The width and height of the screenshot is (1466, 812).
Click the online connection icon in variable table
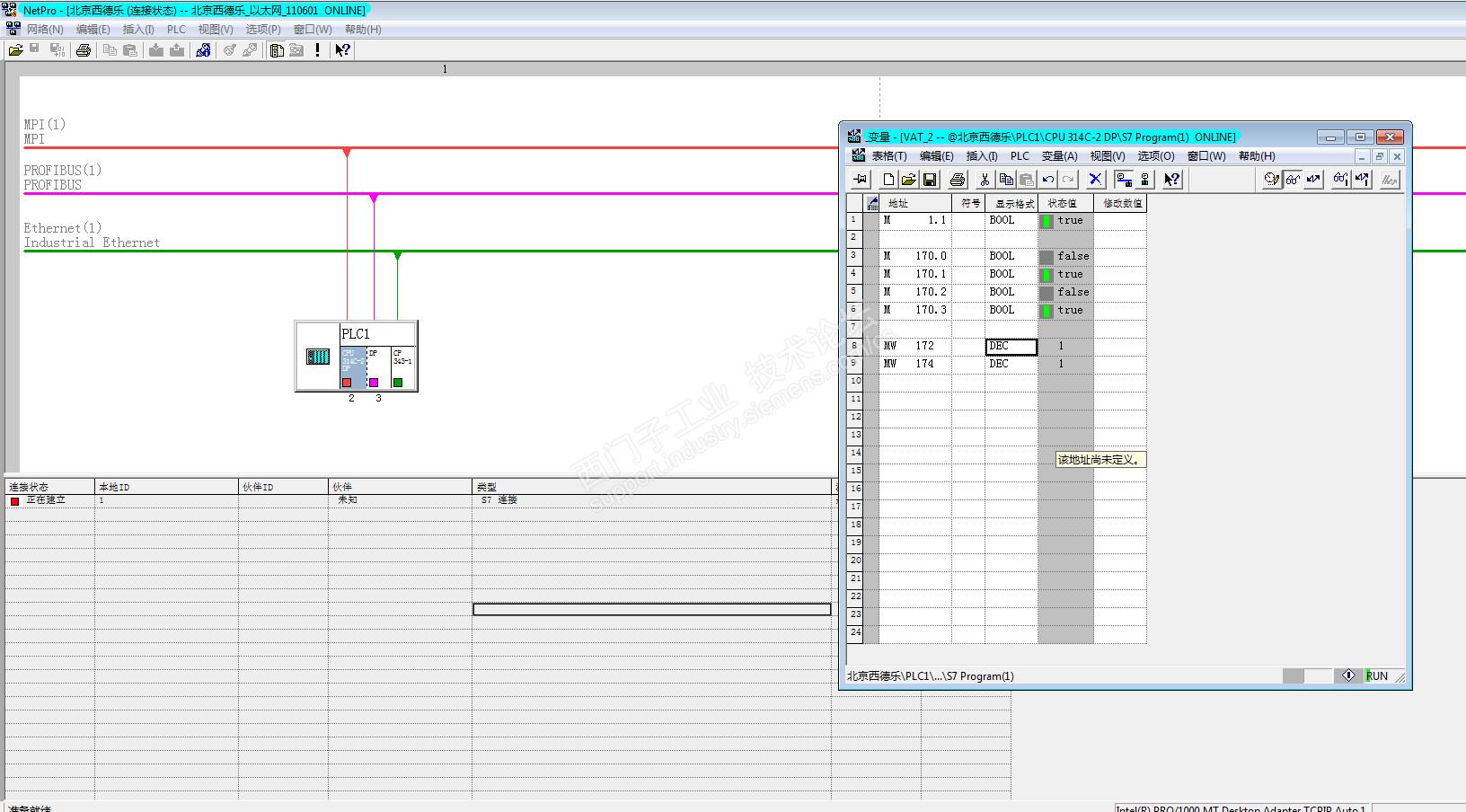1124,180
